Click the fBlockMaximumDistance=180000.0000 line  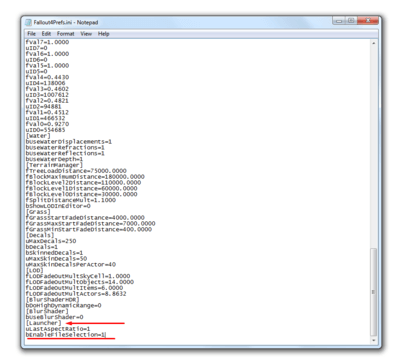85,177
